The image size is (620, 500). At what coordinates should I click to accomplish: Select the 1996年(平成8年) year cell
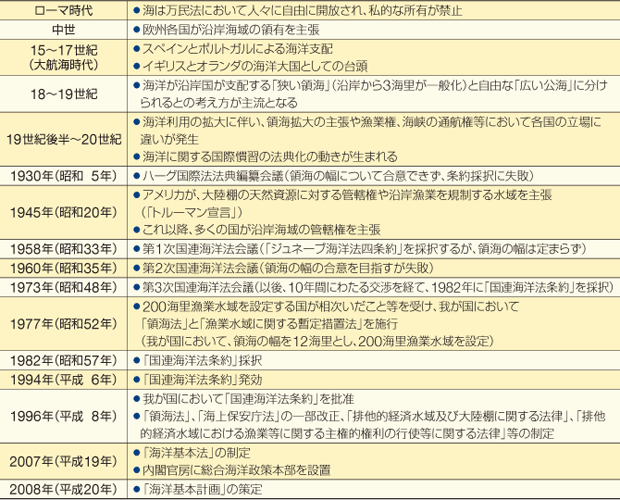click(x=65, y=415)
